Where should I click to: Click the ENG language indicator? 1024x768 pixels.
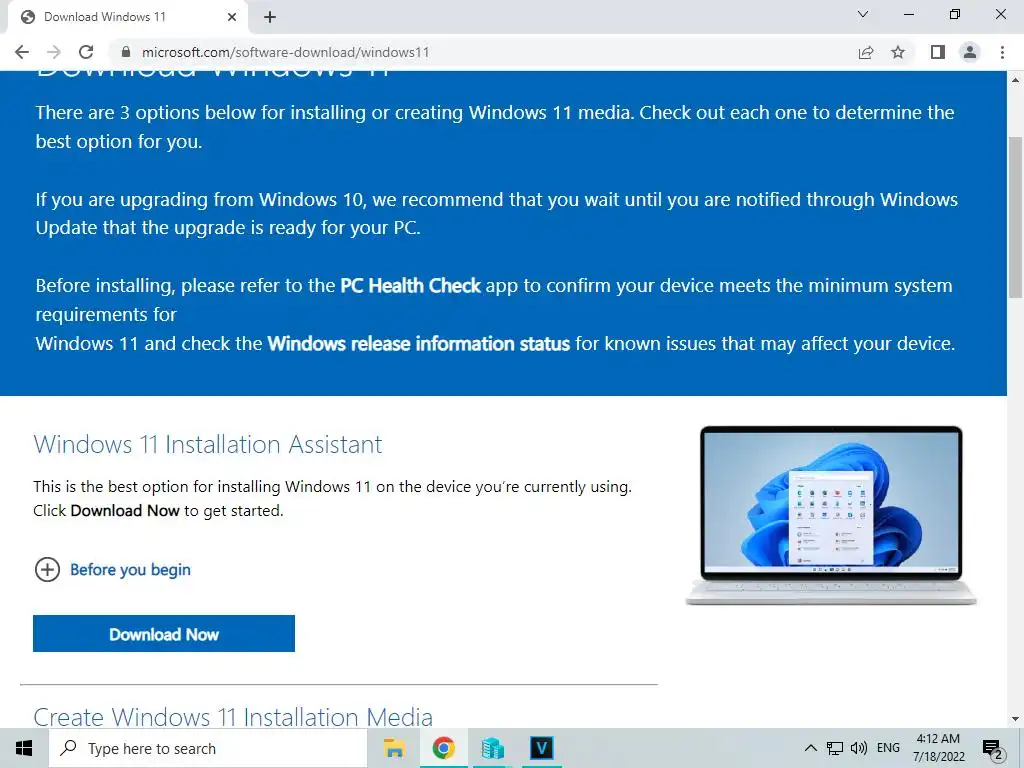[888, 748]
